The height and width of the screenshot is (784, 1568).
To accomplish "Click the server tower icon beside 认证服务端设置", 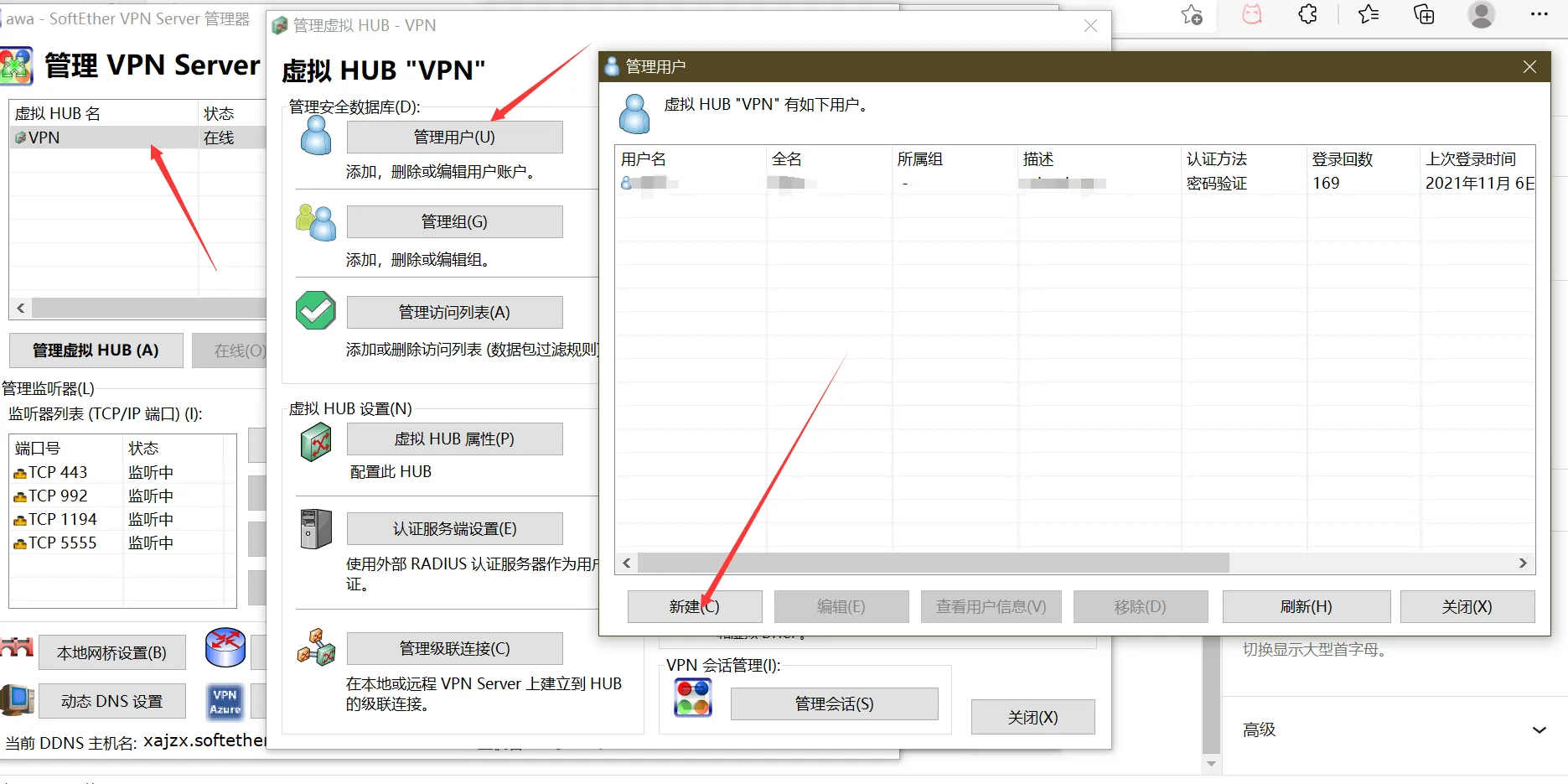I will click(316, 529).
